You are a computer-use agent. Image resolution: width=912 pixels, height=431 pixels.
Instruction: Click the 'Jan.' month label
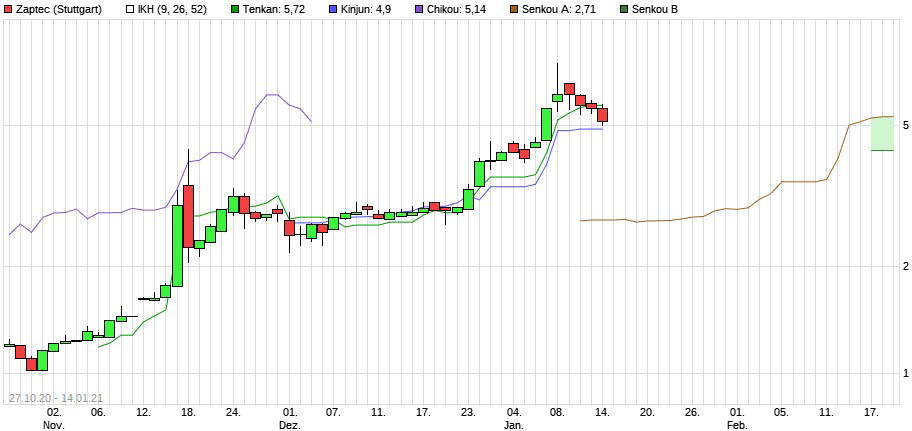pyautogui.click(x=513, y=425)
